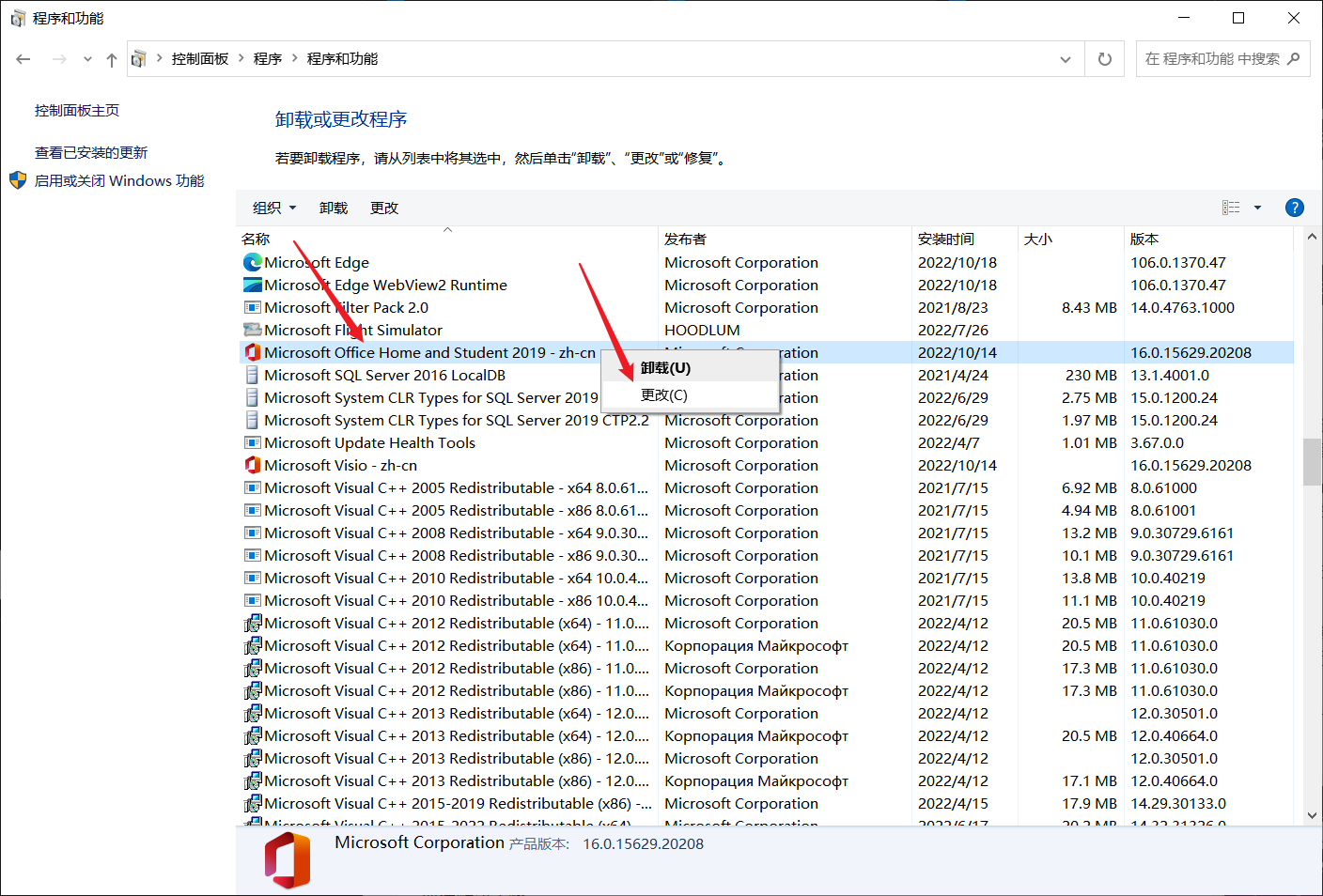Select Microsoft Update Health Tools row

767,443
